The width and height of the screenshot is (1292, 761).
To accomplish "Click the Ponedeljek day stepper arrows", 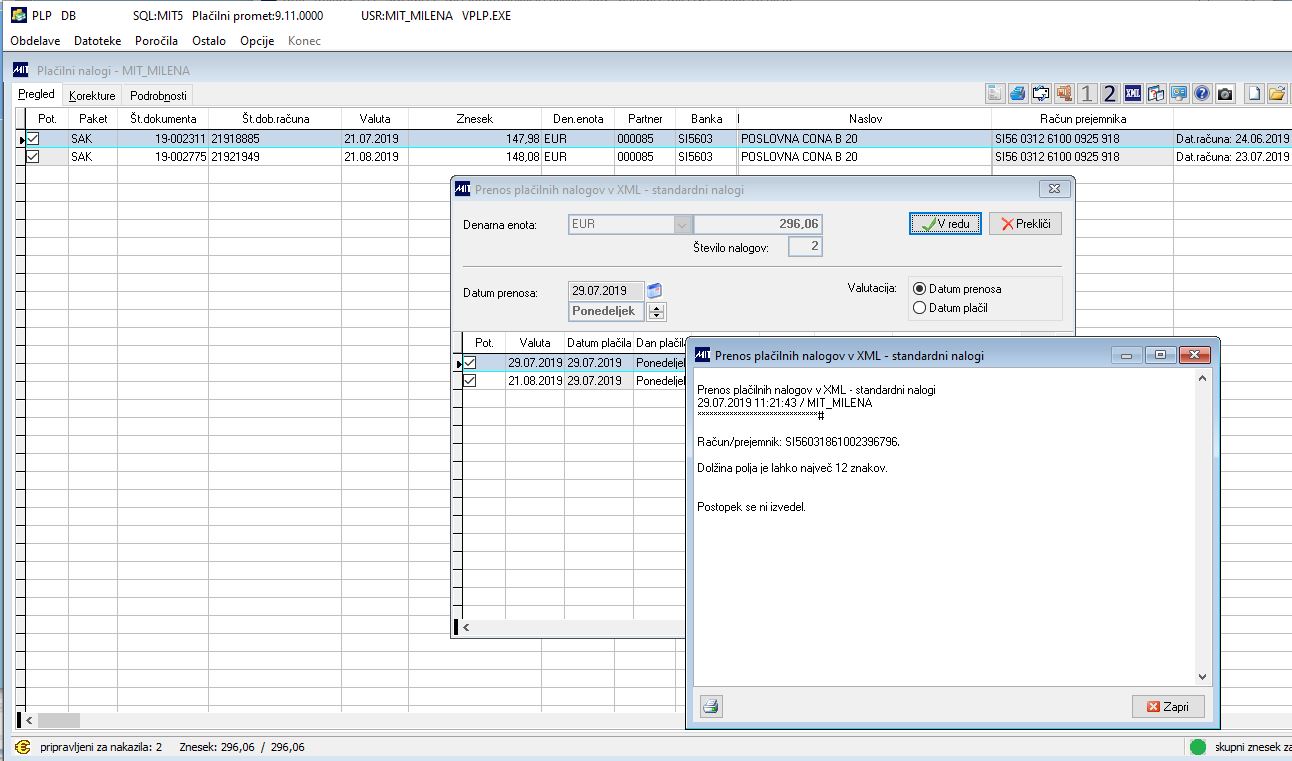I will click(657, 312).
